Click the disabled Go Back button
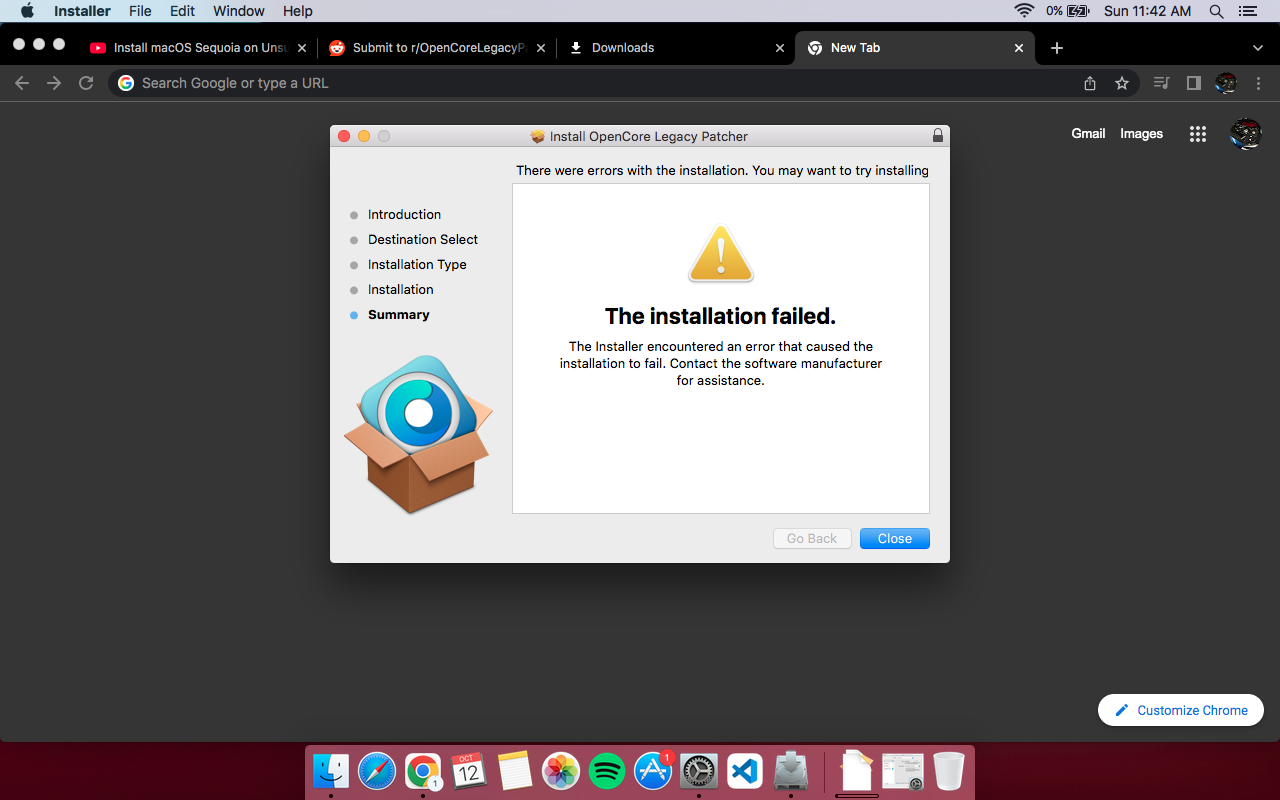Viewport: 1280px width, 800px height. coord(812,538)
